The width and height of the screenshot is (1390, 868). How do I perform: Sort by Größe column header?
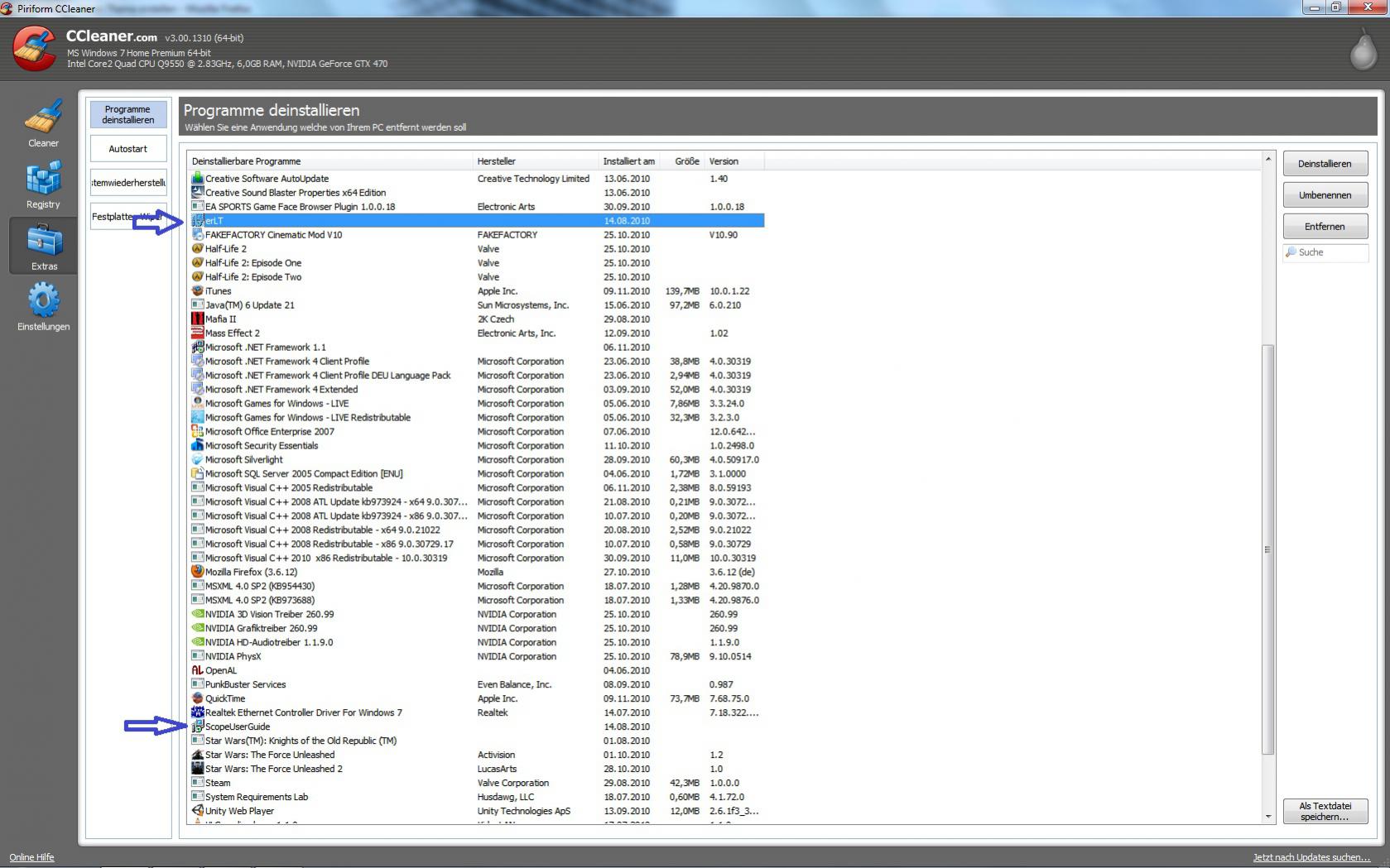[x=683, y=161]
